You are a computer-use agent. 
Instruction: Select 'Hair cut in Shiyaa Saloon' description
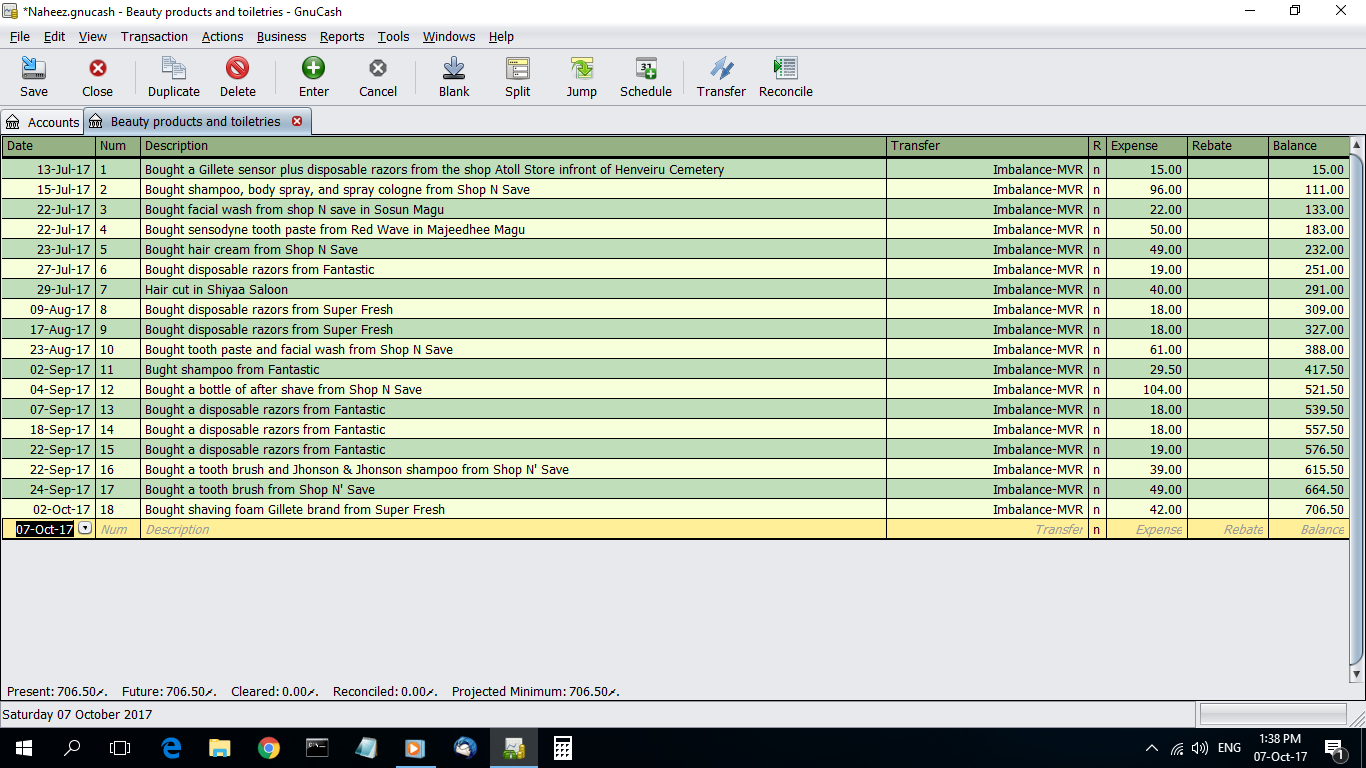tap(216, 289)
